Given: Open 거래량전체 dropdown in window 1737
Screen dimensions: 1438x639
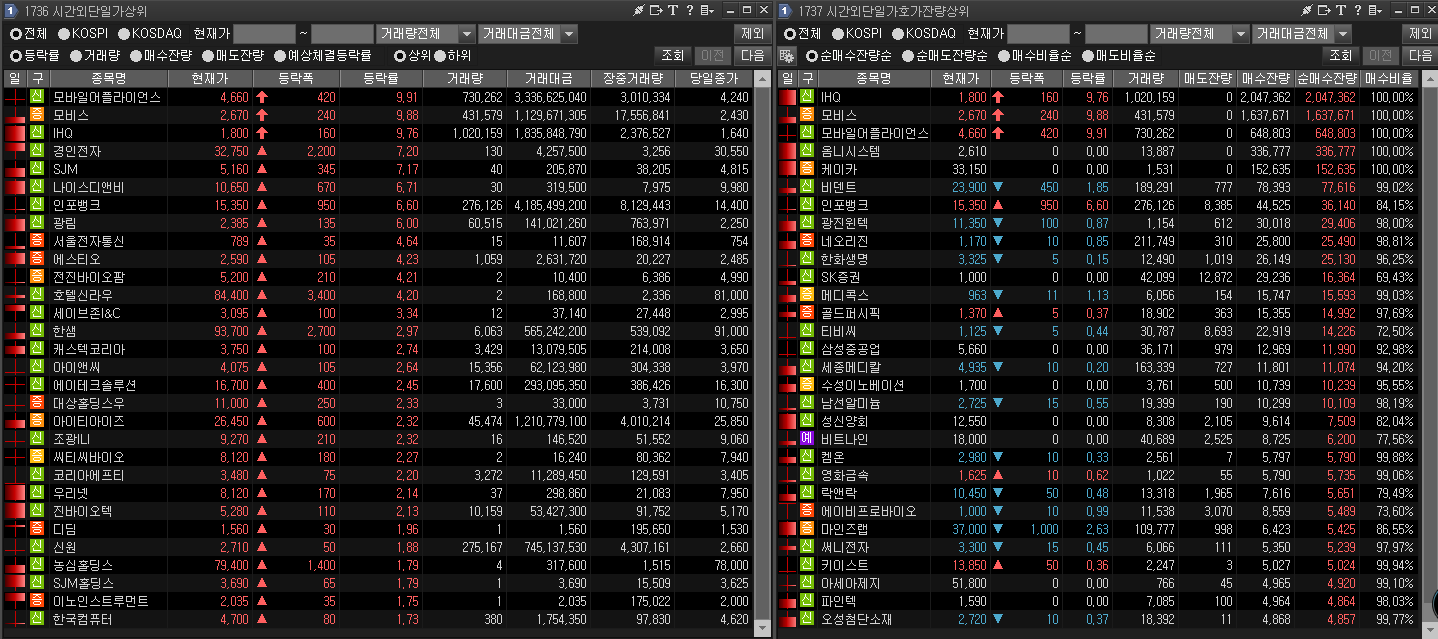Looking at the screenshot, I should [1199, 33].
